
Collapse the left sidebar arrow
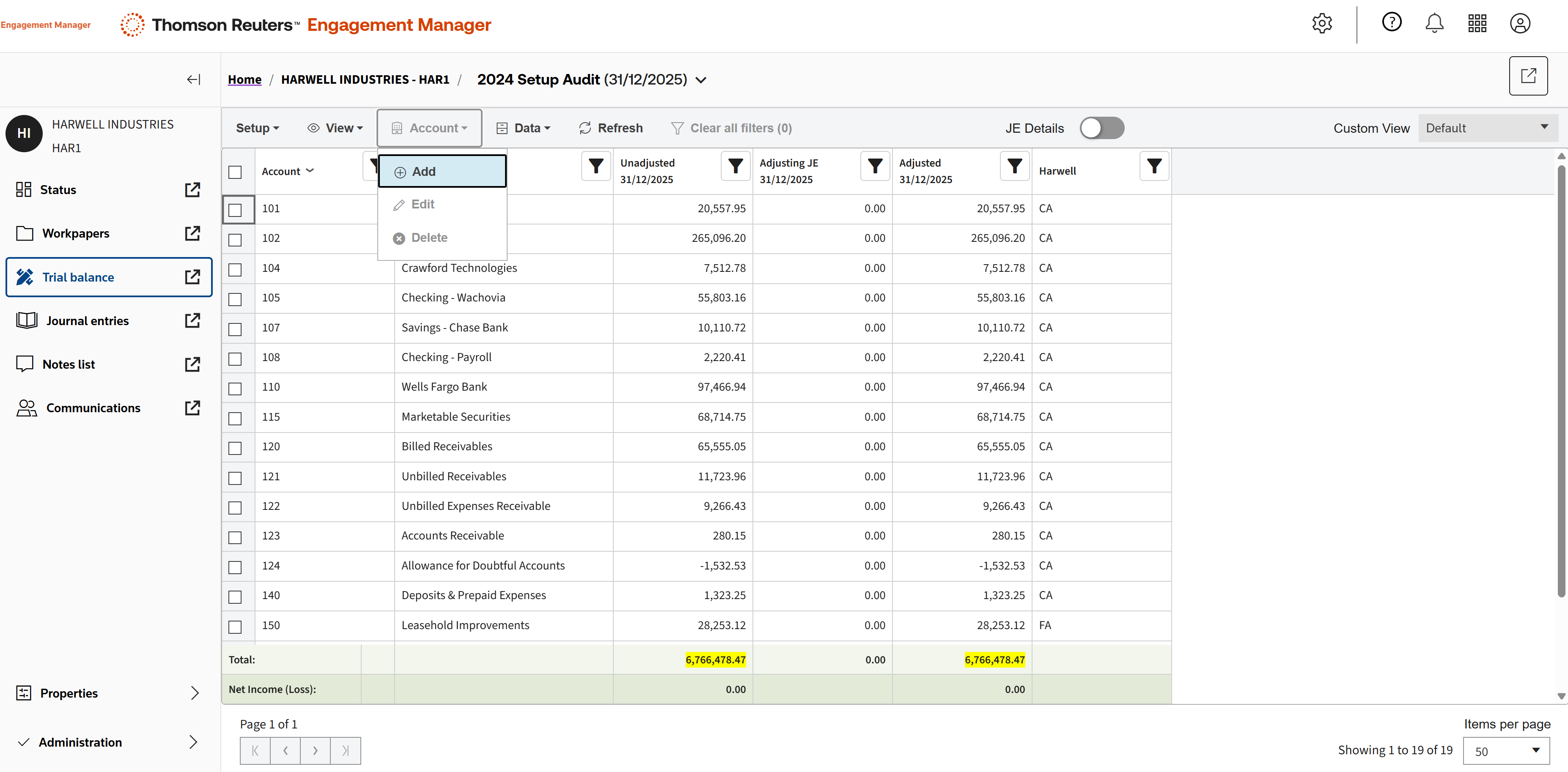(x=194, y=79)
